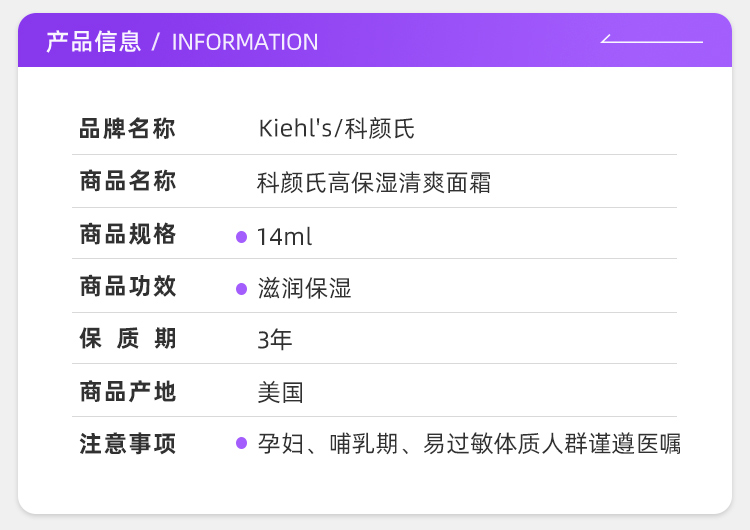
Task: Click the 注意事项 label
Action: [x=128, y=444]
